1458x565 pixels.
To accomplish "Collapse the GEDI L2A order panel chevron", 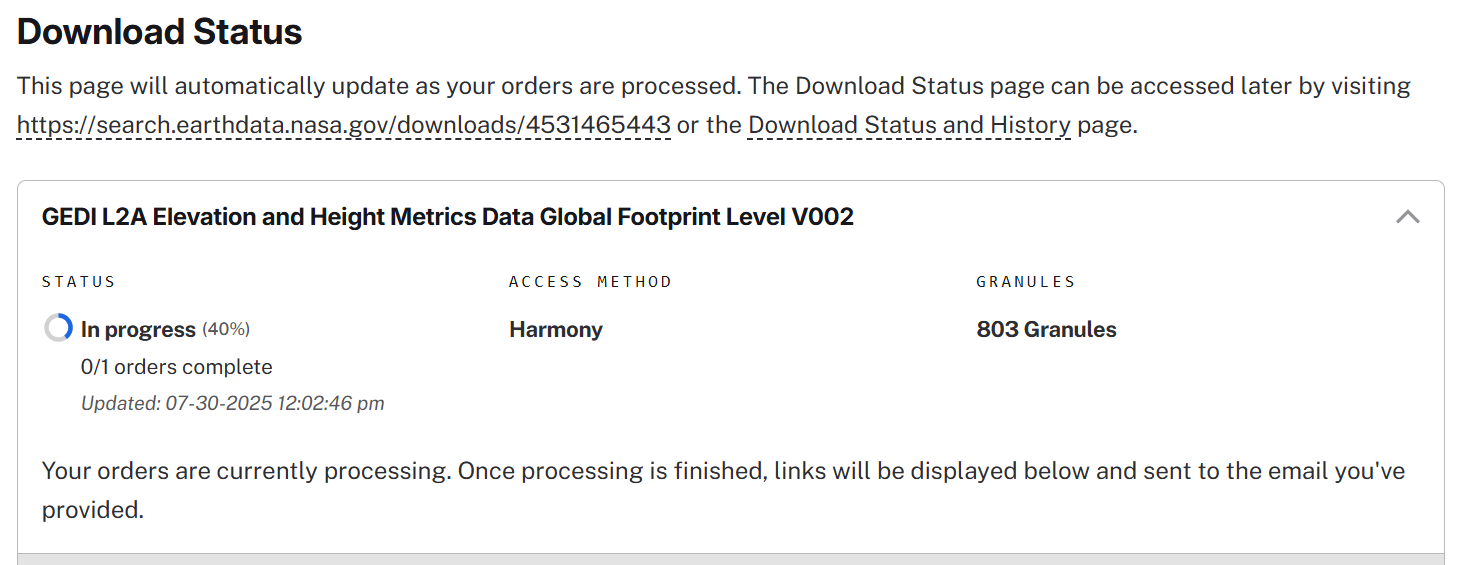I will pos(1407,217).
